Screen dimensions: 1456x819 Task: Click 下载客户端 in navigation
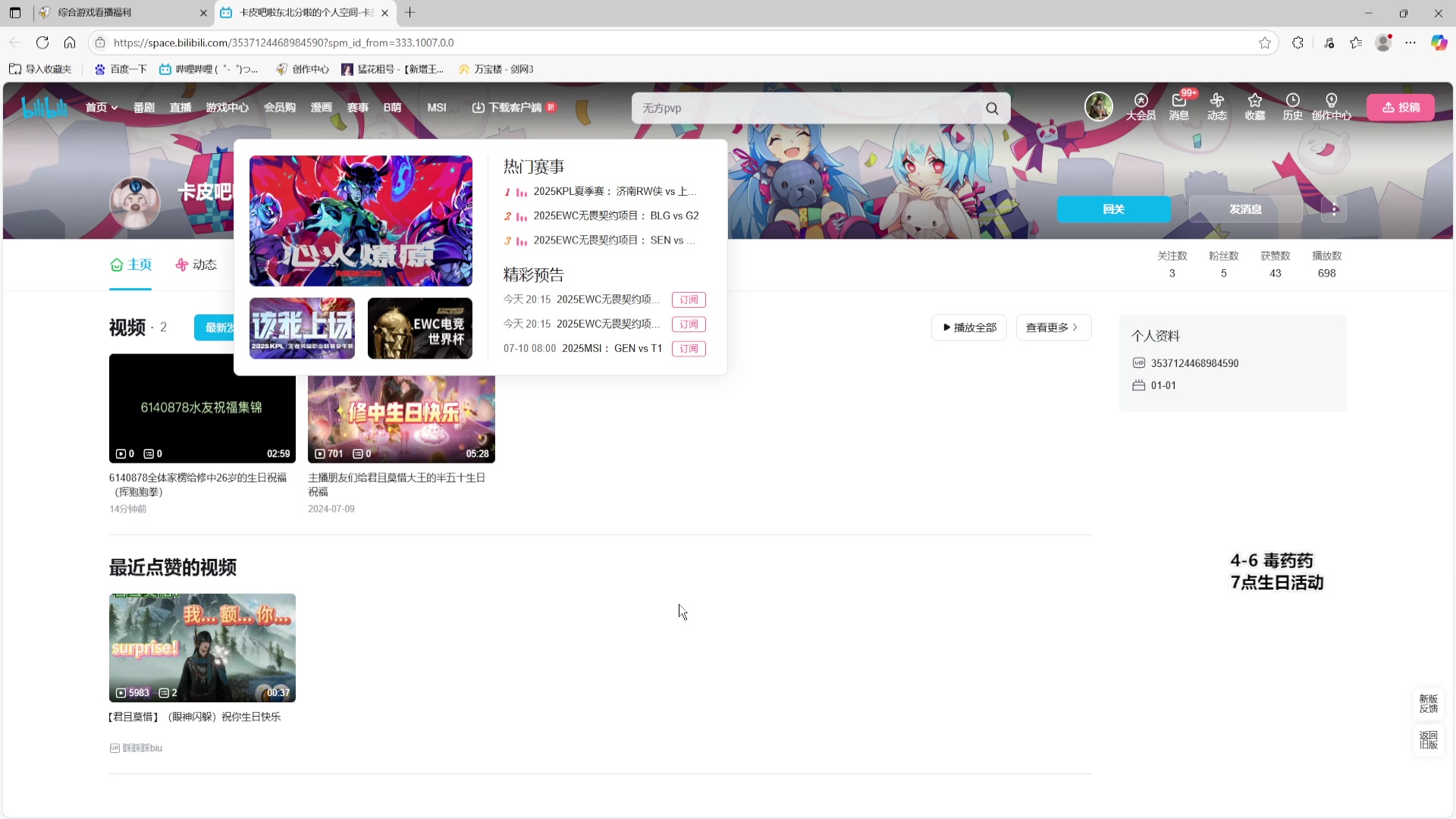(513, 108)
